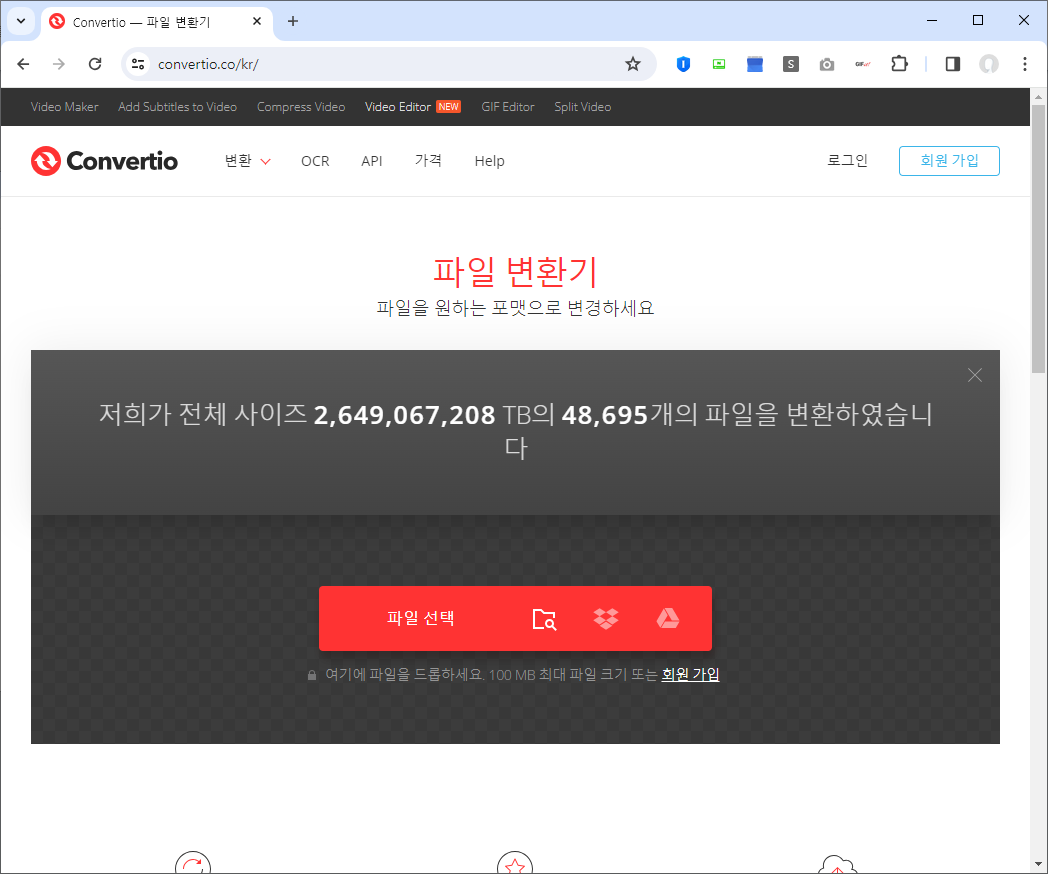Image resolution: width=1048 pixels, height=874 pixels.
Task: Select the OCR menu item
Action: coord(315,161)
